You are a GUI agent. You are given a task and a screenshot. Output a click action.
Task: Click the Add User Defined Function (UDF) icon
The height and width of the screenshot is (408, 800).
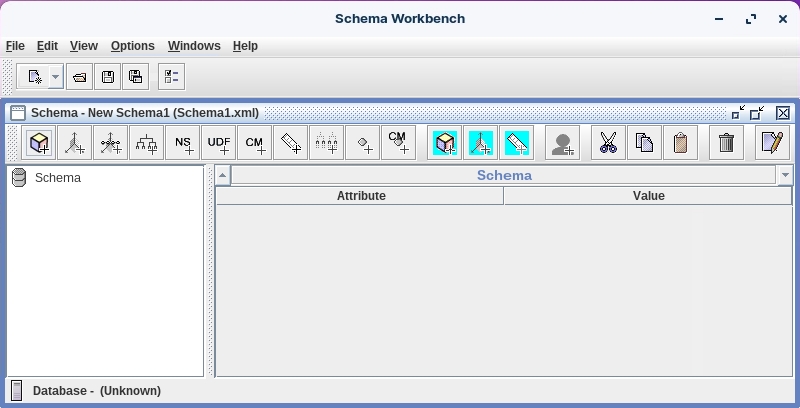(x=219, y=143)
